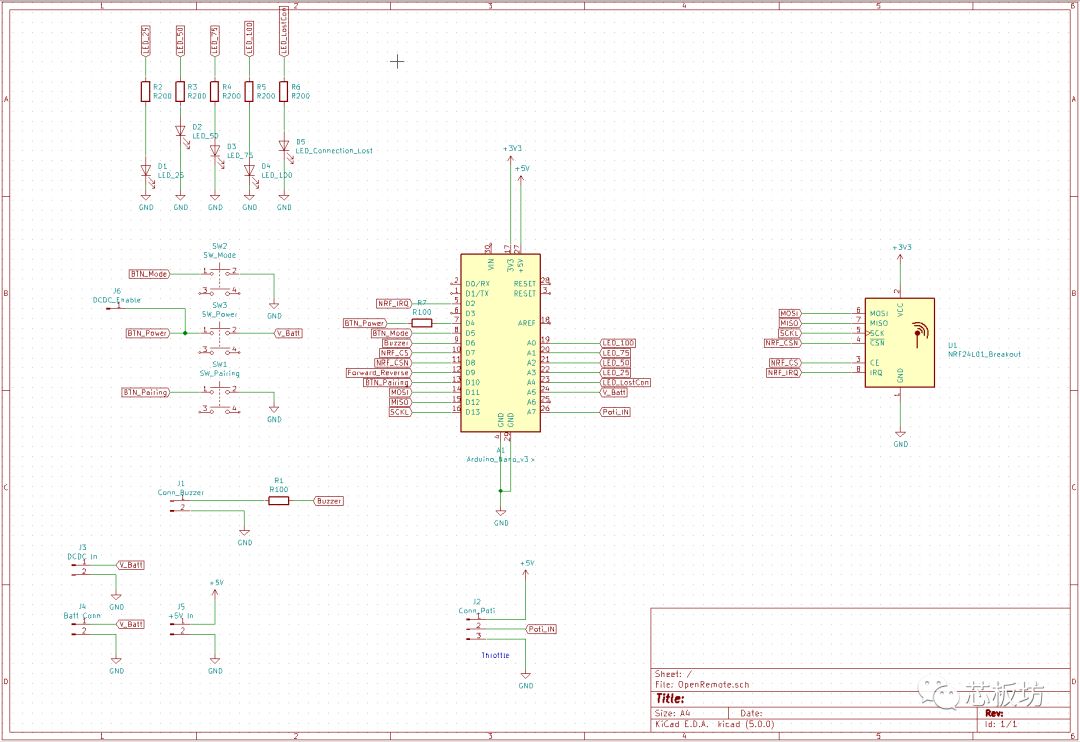Select the SW2 SW_Mode switch symbol
This screenshot has width=1080, height=742.
(x=220, y=280)
